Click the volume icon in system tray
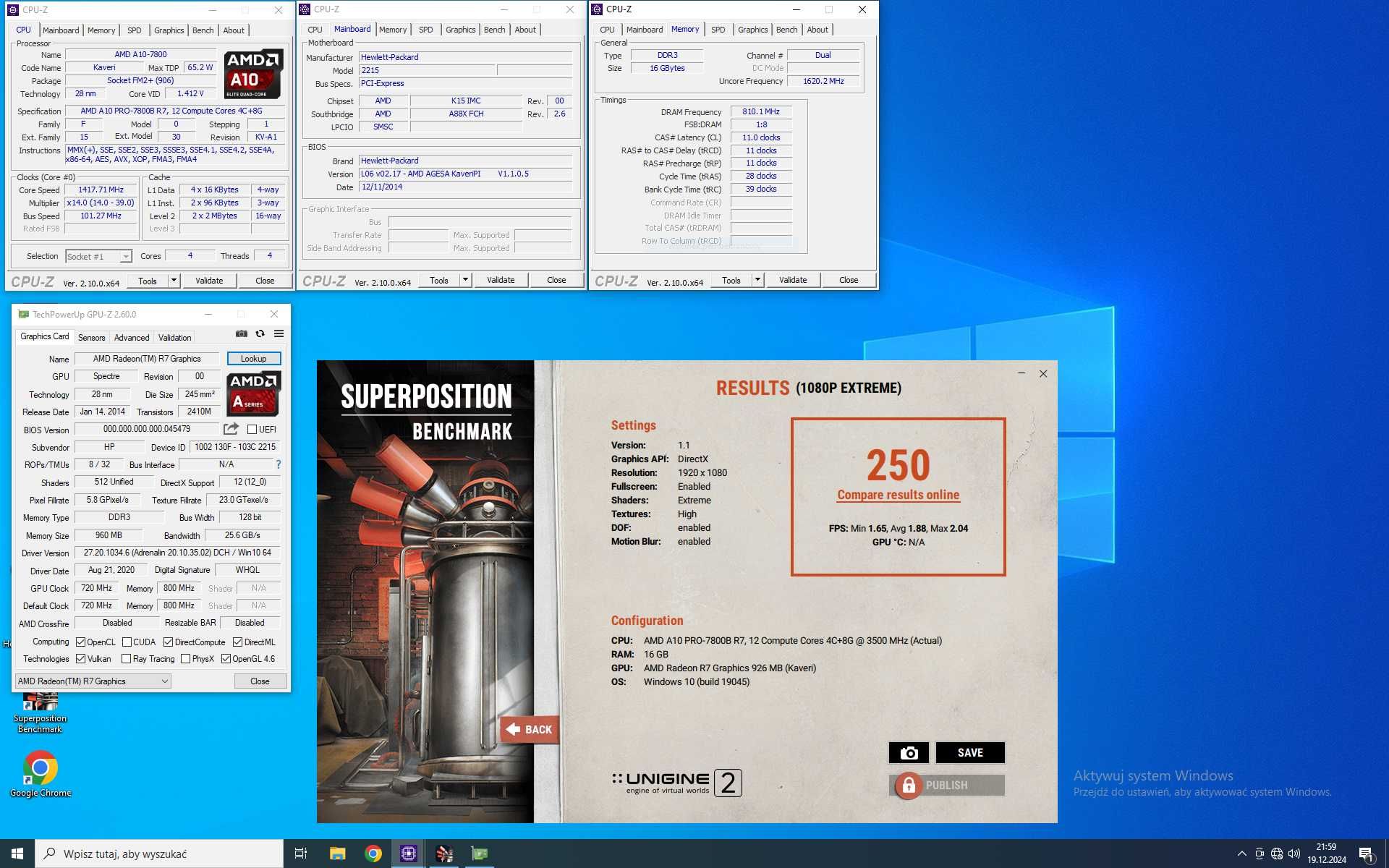 [1294, 854]
